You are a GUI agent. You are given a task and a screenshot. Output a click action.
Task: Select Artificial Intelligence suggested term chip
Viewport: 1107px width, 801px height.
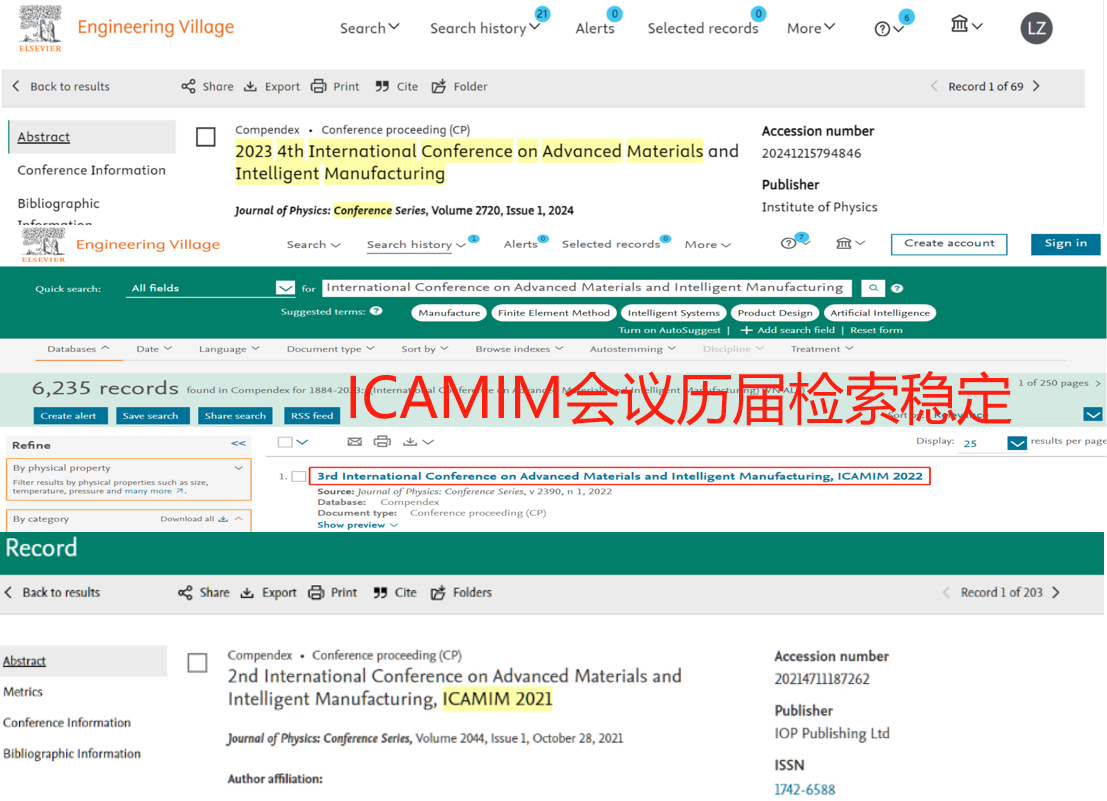pos(880,313)
